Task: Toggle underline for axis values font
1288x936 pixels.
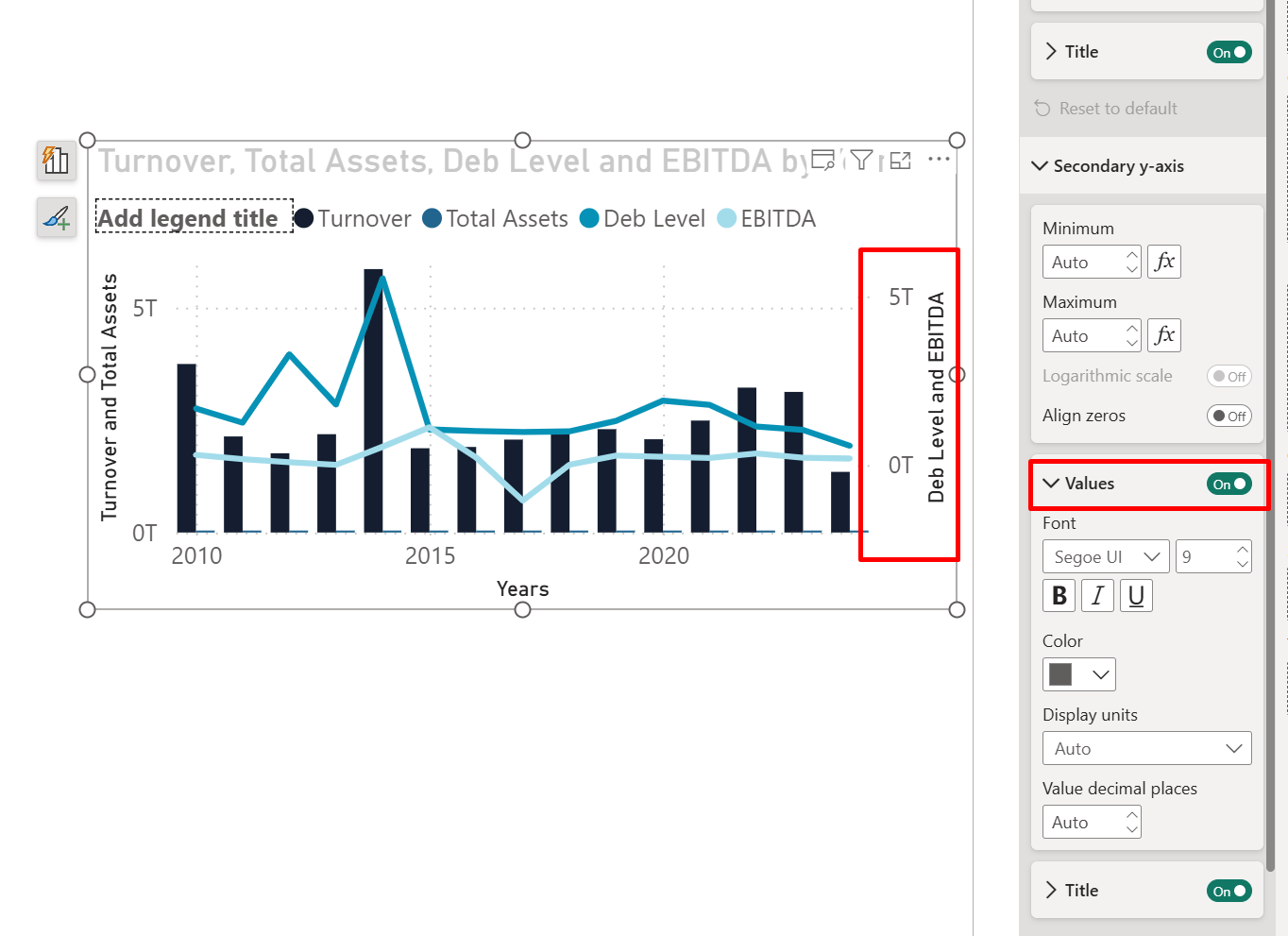Action: [x=1136, y=596]
